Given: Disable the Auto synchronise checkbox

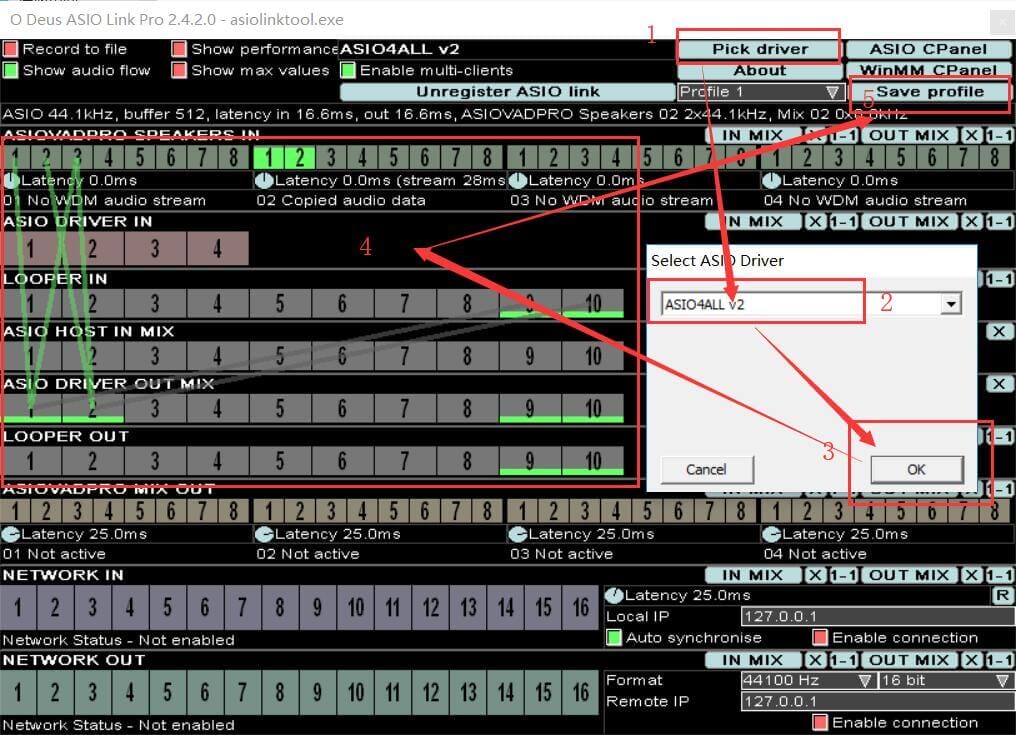Looking at the screenshot, I should pos(615,638).
